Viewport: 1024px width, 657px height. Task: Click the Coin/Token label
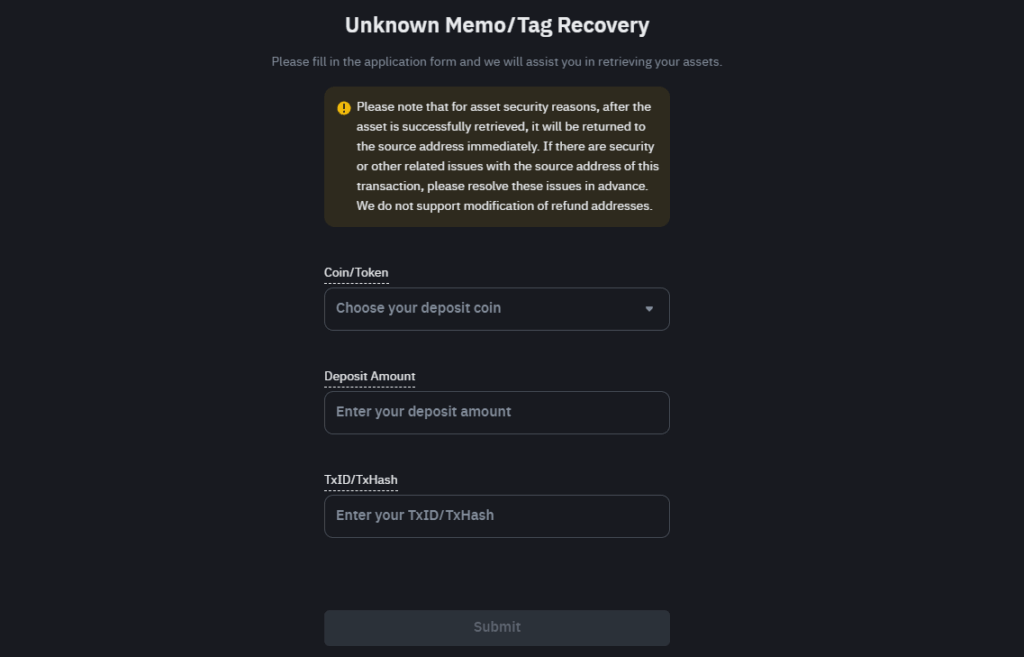(x=356, y=272)
